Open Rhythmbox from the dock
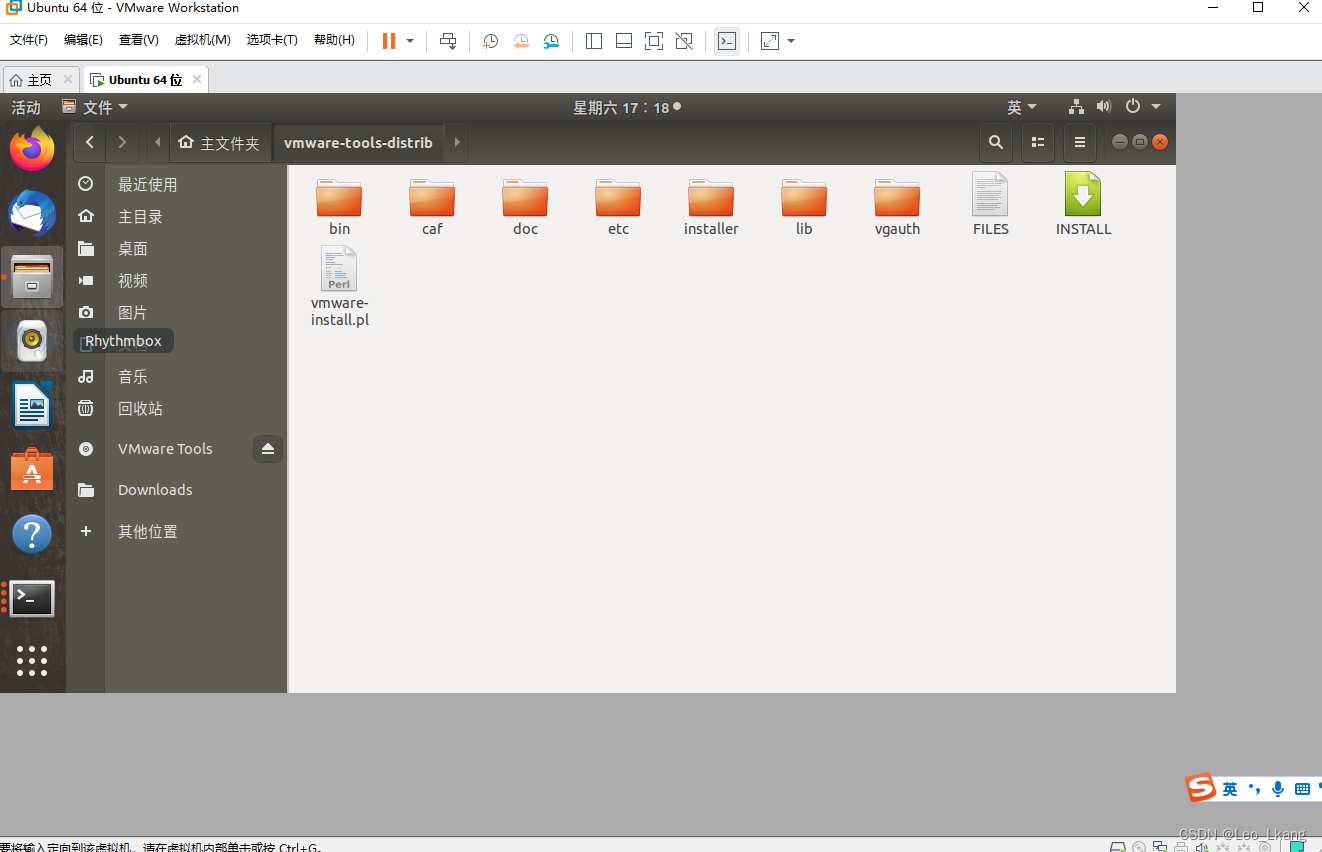 (32, 341)
